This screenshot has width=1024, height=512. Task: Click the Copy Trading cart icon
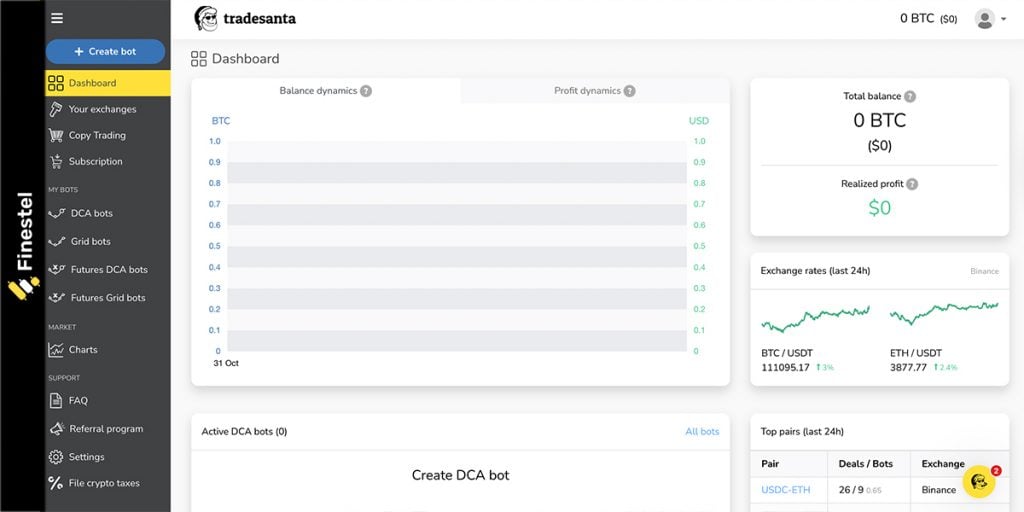56,135
